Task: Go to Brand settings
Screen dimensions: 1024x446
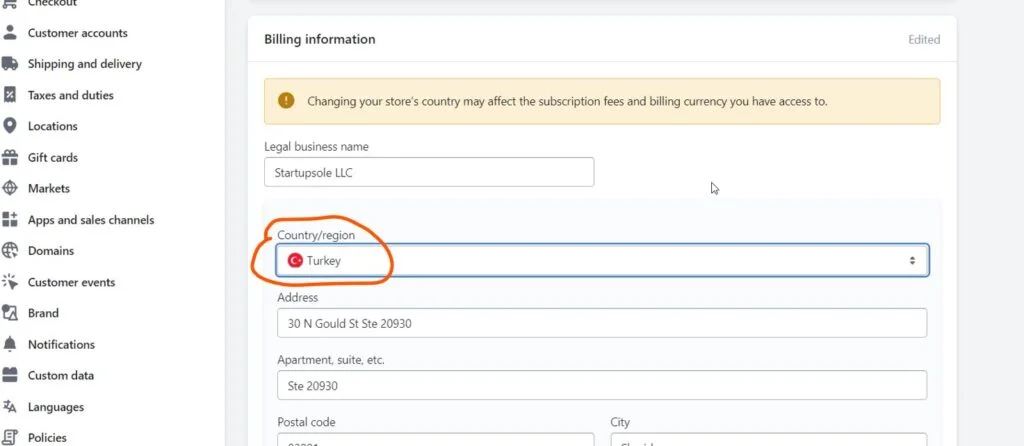Action: (x=43, y=313)
